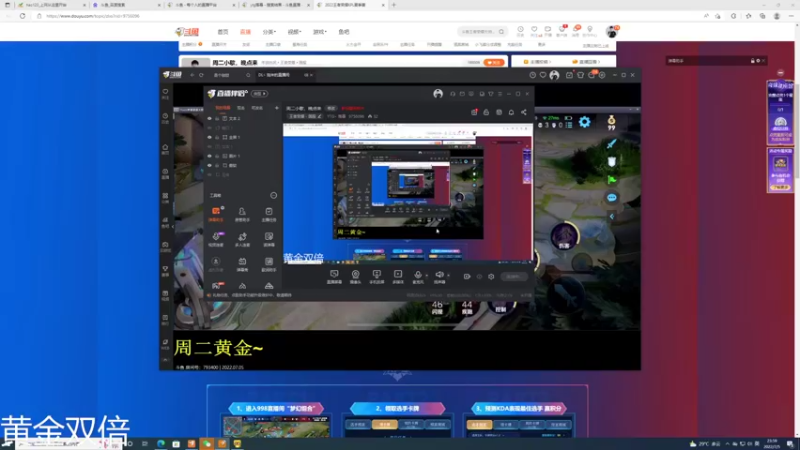The image size is (800, 450).
Task: Expand the 视频 dropdown menu
Action: click(x=294, y=32)
